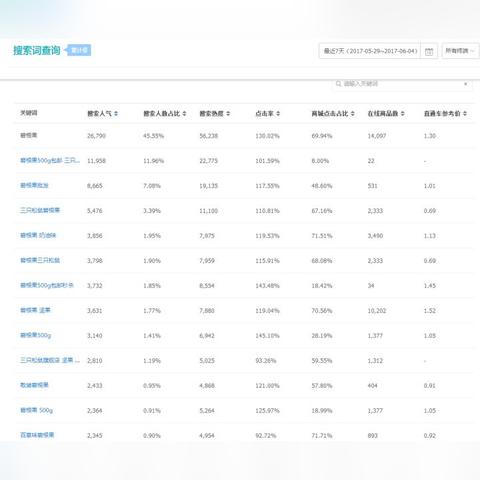Select the 143.48% click rate cell
This screenshot has height=480, width=480.
[x=267, y=286]
